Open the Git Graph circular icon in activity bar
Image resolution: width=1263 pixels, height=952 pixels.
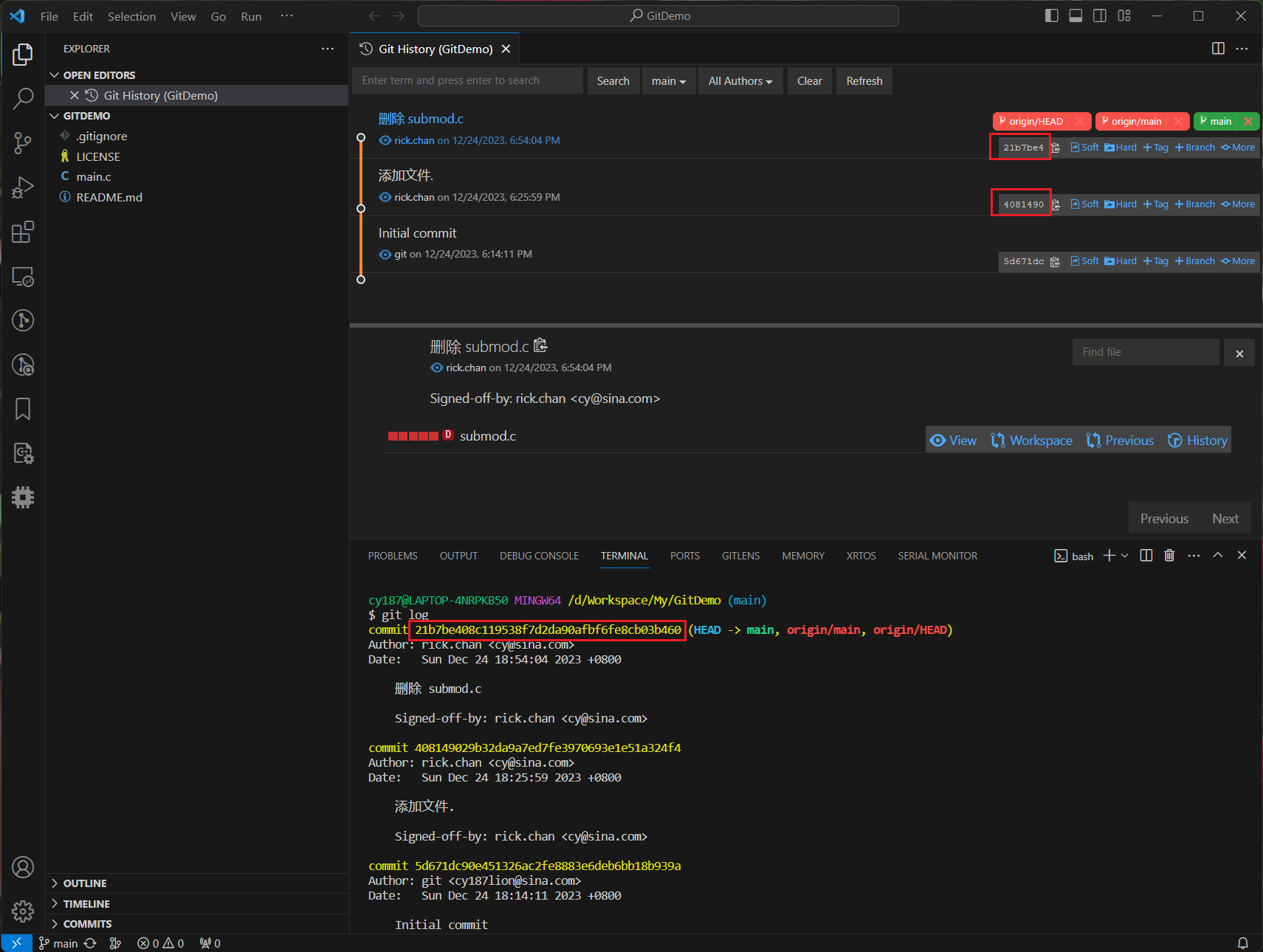[x=23, y=320]
